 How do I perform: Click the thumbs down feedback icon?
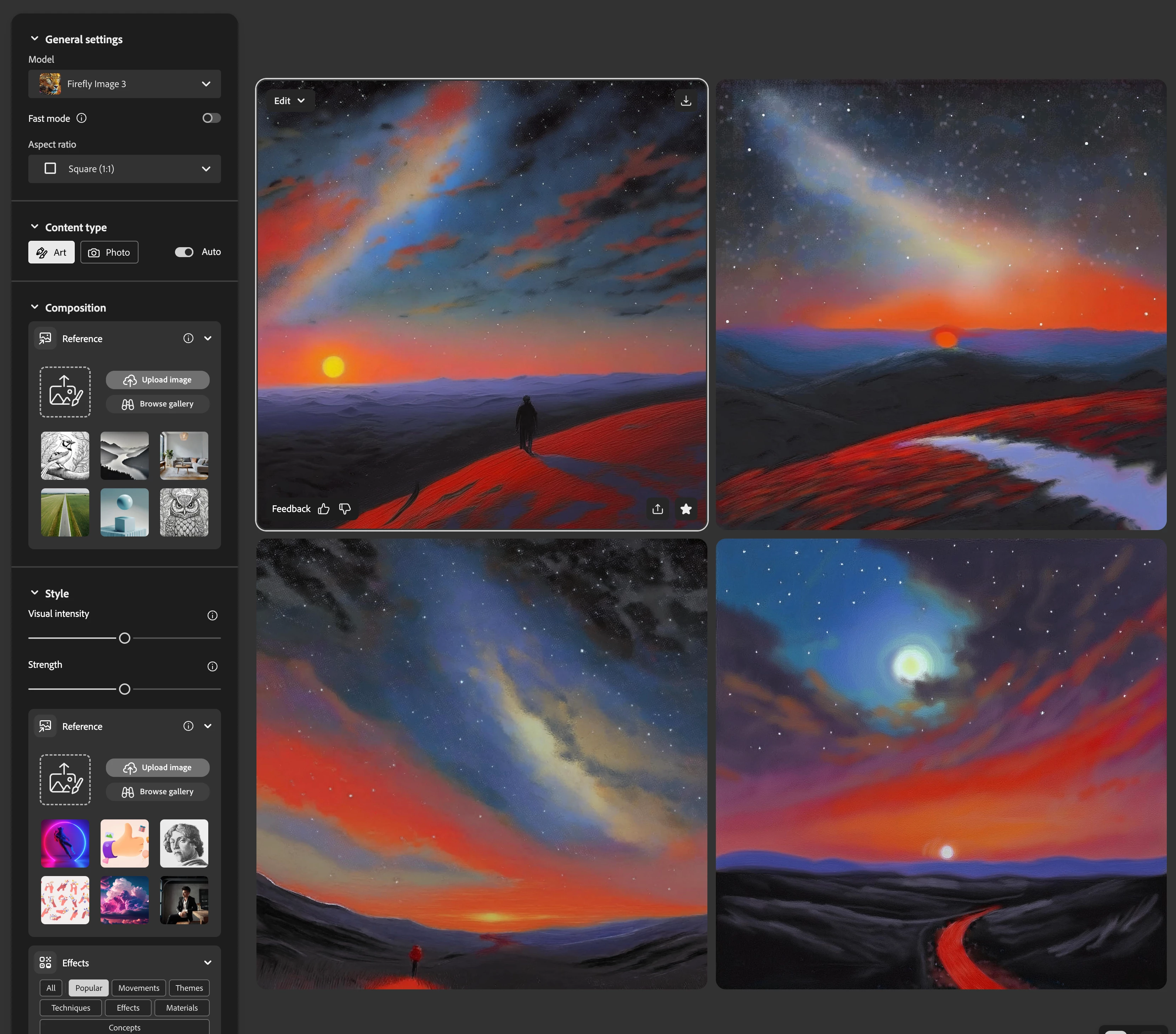(x=345, y=509)
